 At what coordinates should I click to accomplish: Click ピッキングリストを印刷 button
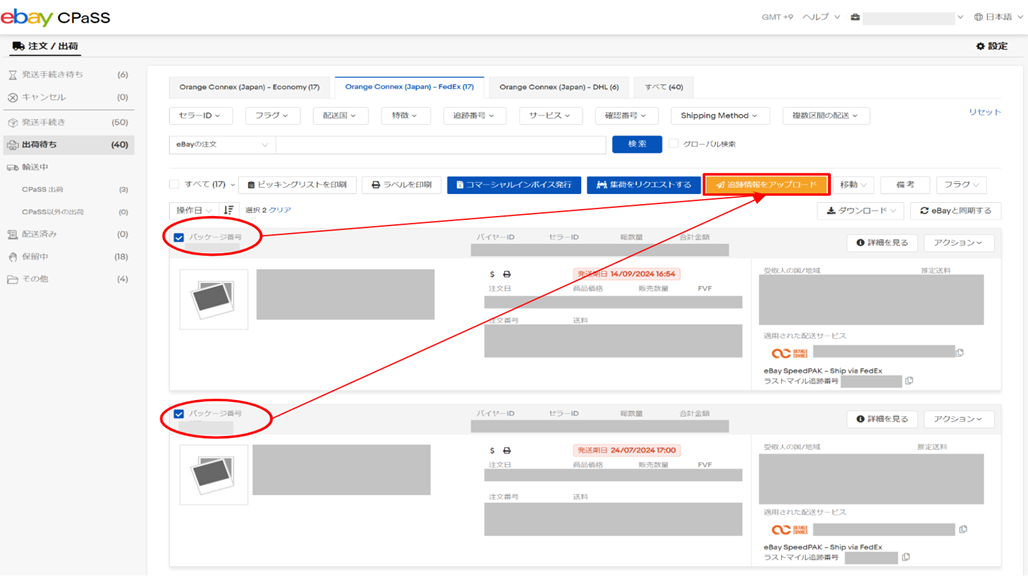click(x=298, y=185)
